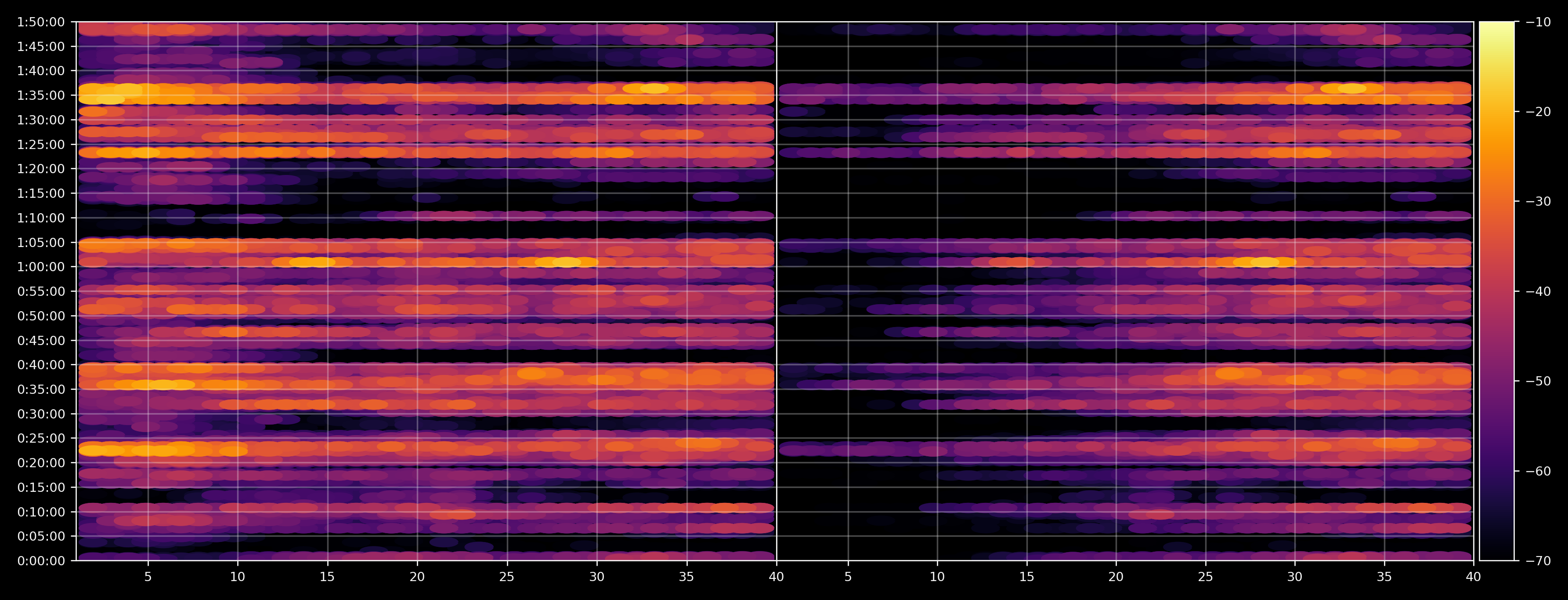This screenshot has width=1568, height=600.
Task: Choose the 0:35:00 time axis label
Action: 41,389
